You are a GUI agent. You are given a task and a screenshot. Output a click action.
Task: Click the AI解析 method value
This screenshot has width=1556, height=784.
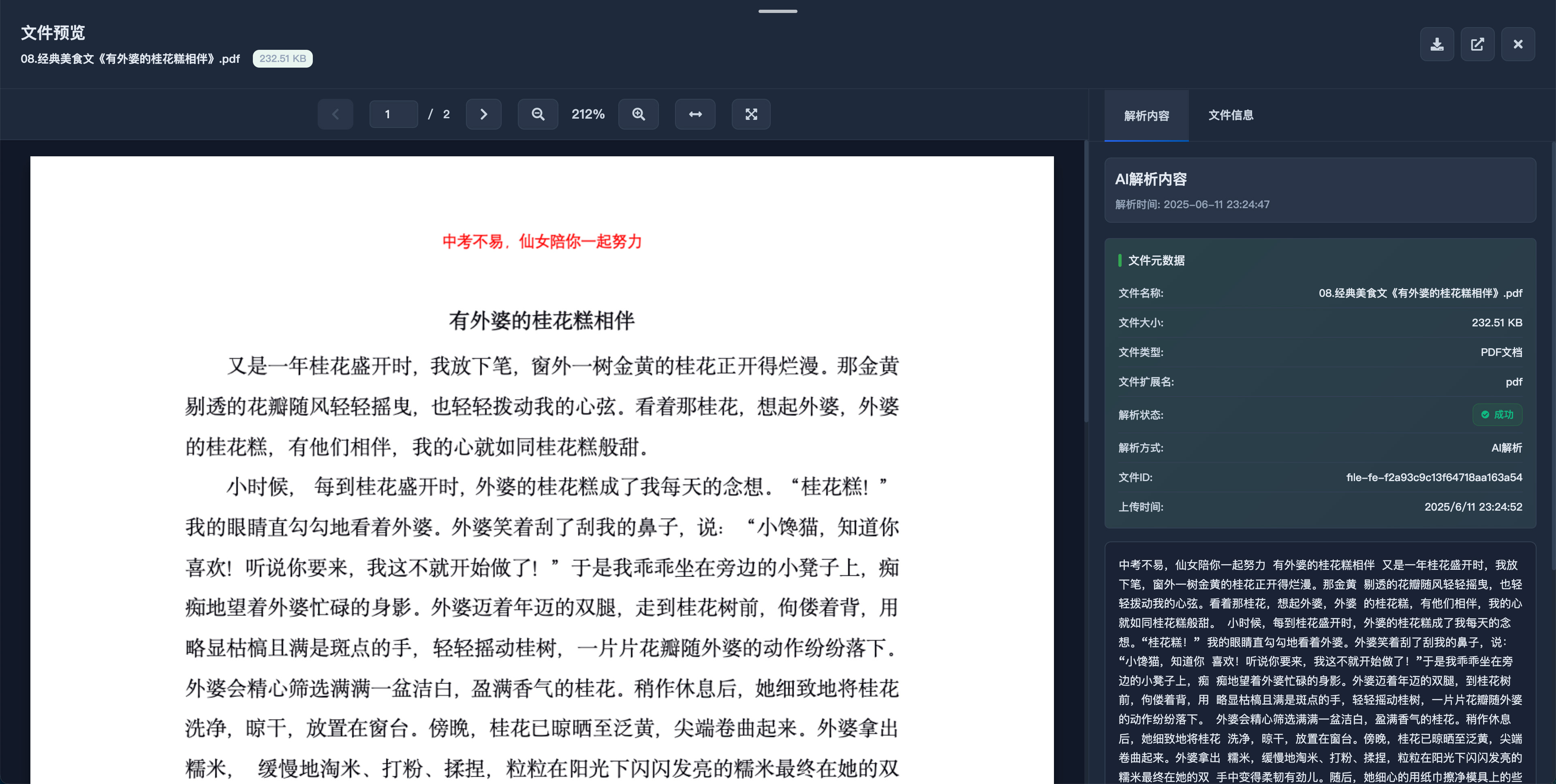(x=1507, y=448)
